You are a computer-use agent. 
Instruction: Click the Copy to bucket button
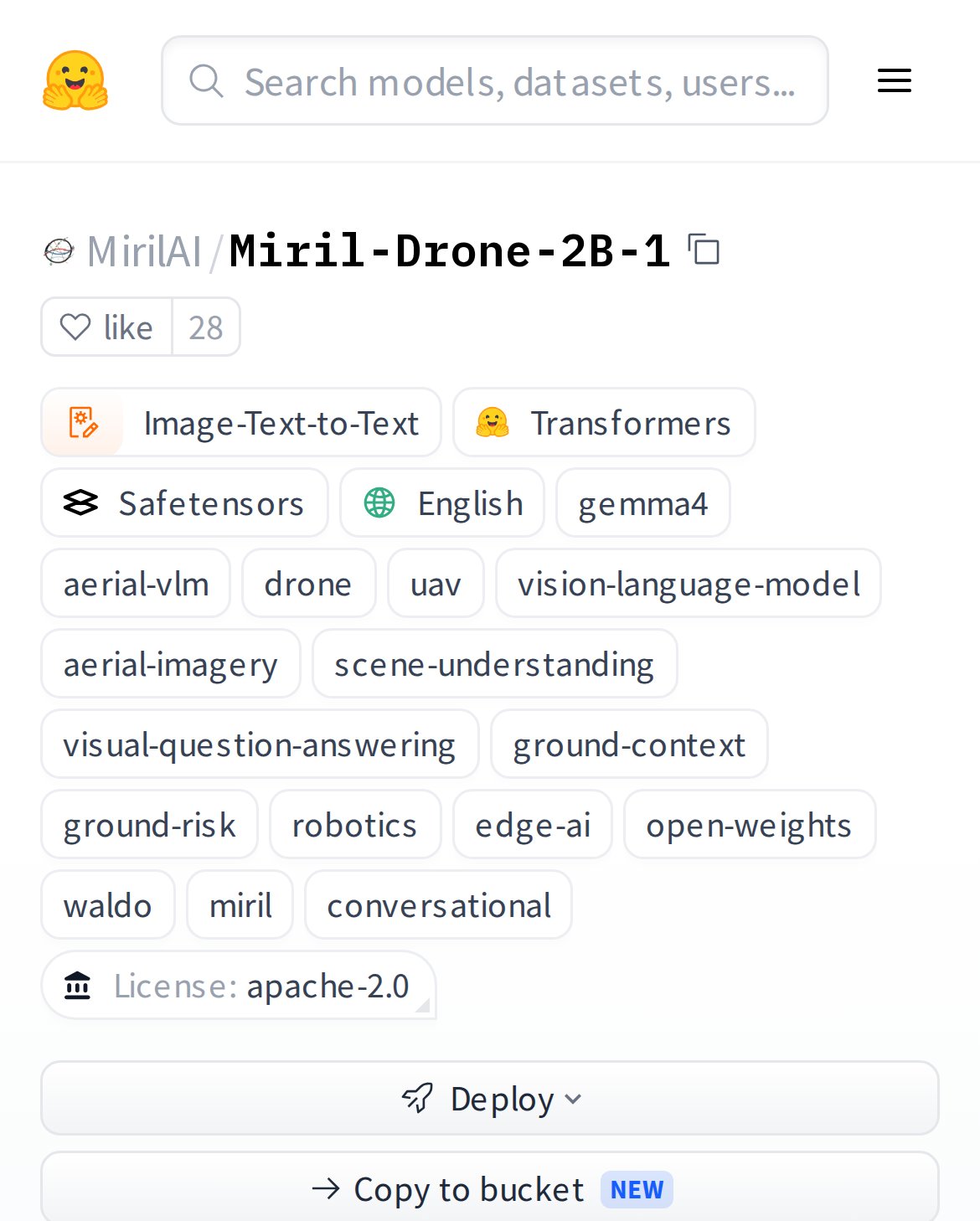[x=490, y=1188]
